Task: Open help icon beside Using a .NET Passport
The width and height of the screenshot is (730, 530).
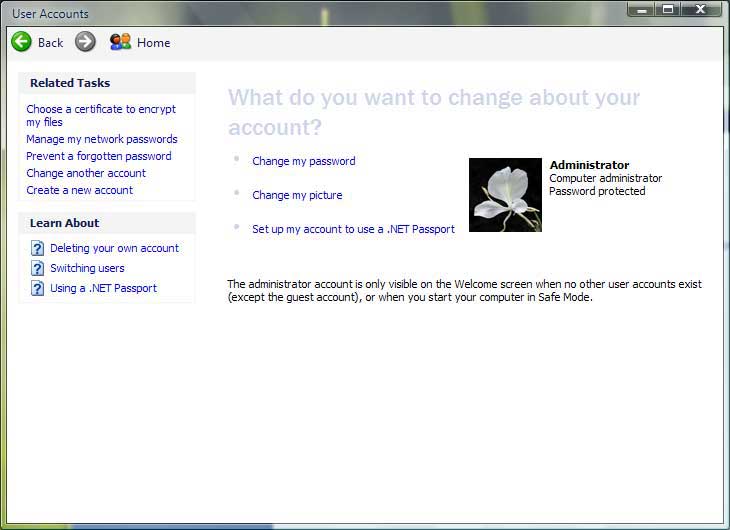Action: [38, 288]
